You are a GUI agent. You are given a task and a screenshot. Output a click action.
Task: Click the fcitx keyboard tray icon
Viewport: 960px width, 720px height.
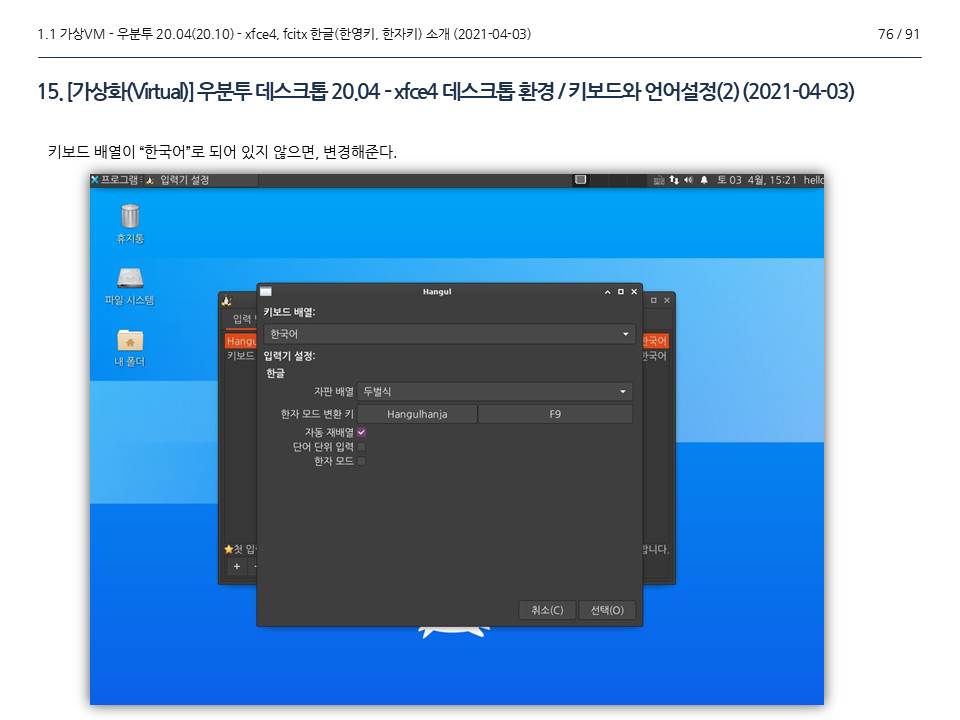tap(659, 180)
